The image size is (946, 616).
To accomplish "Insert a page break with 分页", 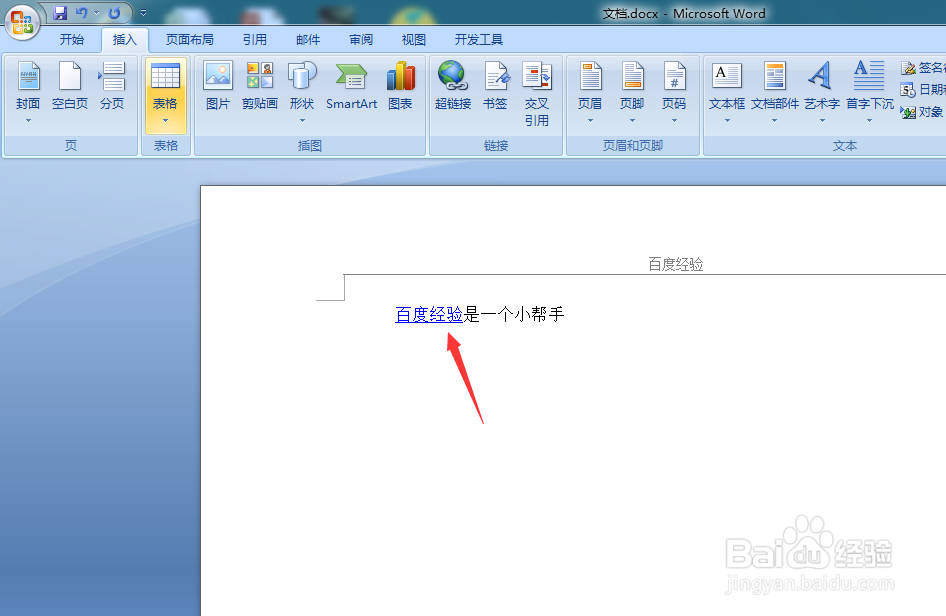I will coord(112,86).
